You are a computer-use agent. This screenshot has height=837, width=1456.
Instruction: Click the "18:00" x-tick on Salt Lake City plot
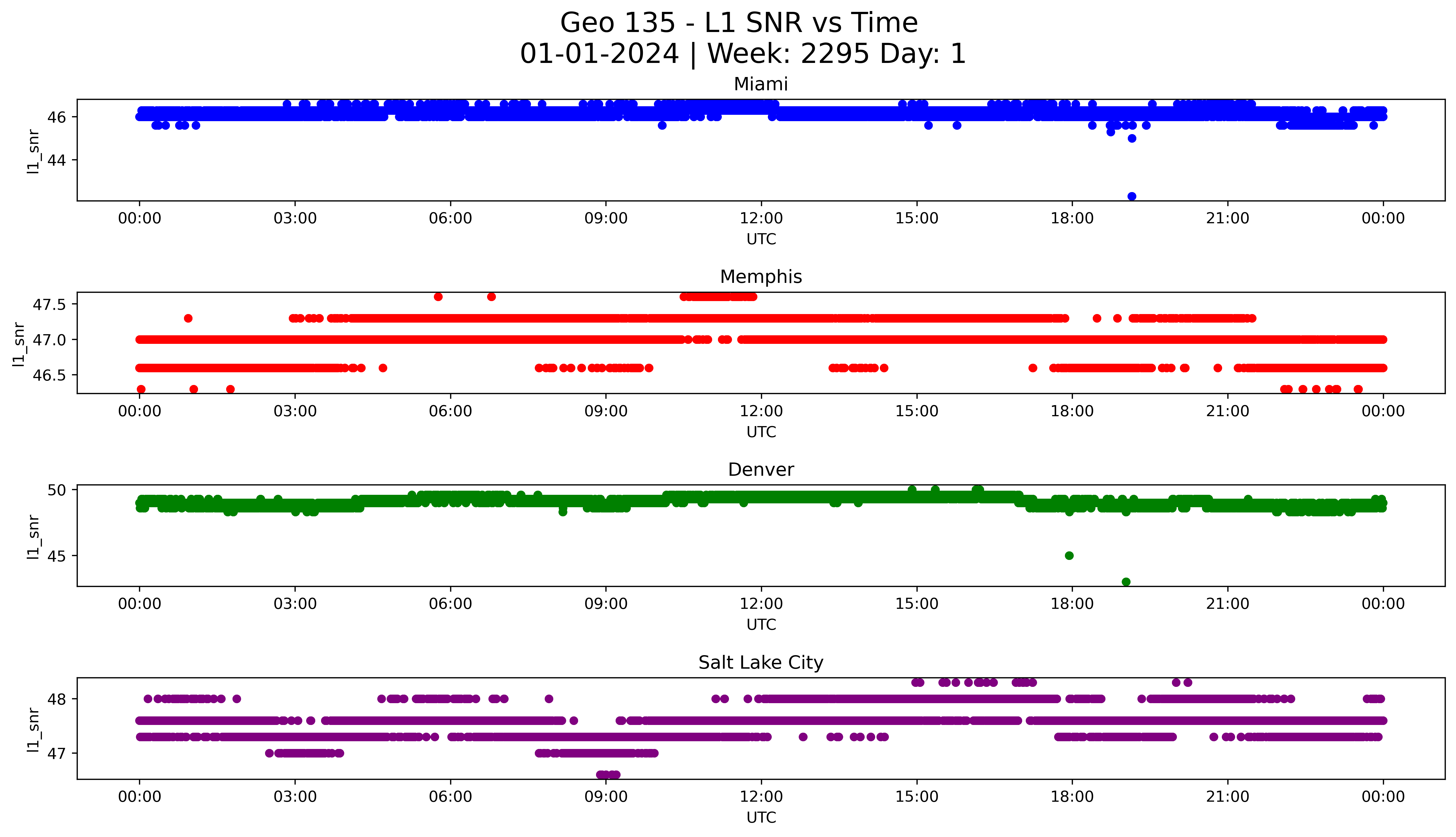1072,797
